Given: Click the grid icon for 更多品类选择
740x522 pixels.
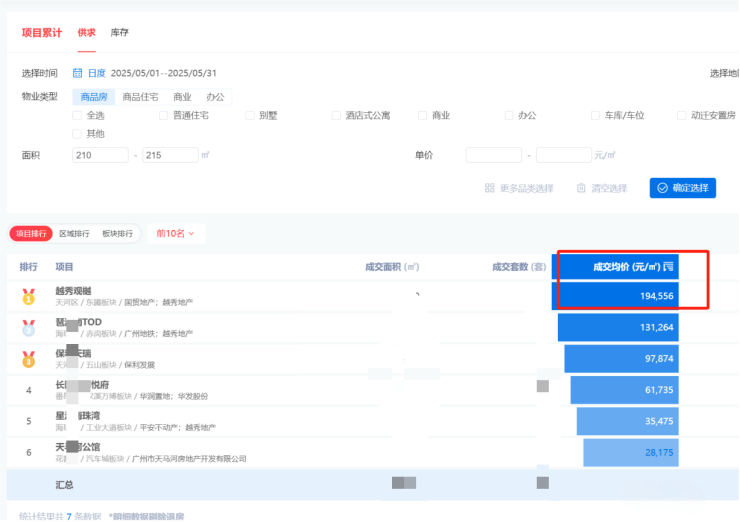Looking at the screenshot, I should coord(490,188).
